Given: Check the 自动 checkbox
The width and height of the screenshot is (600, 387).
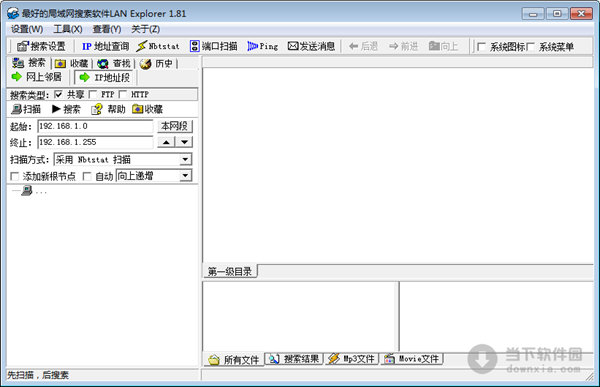Looking at the screenshot, I should click(87, 176).
